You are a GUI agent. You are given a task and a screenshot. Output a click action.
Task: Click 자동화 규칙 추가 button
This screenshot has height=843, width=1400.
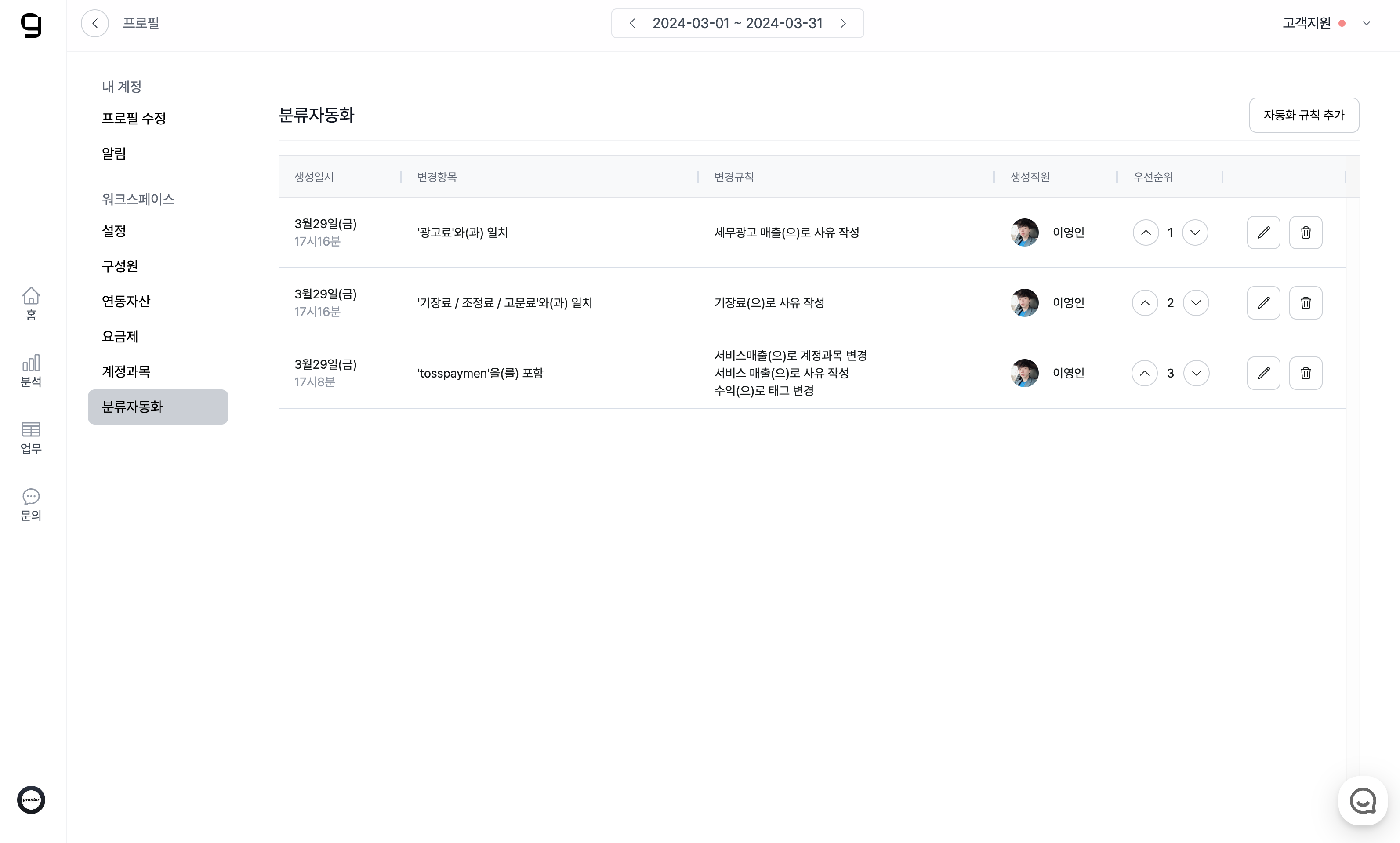1303,115
